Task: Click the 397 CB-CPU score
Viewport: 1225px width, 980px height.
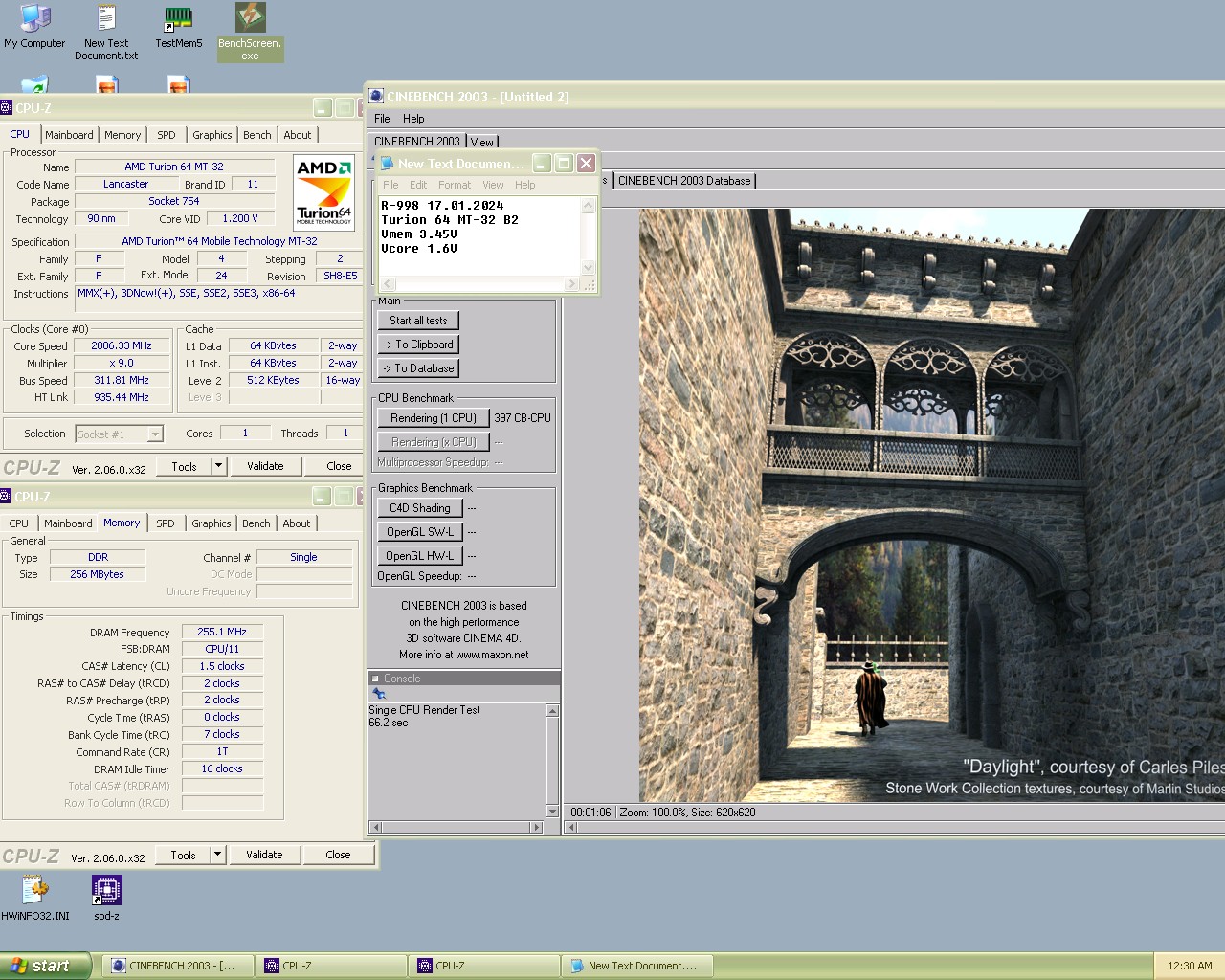Action: [523, 418]
